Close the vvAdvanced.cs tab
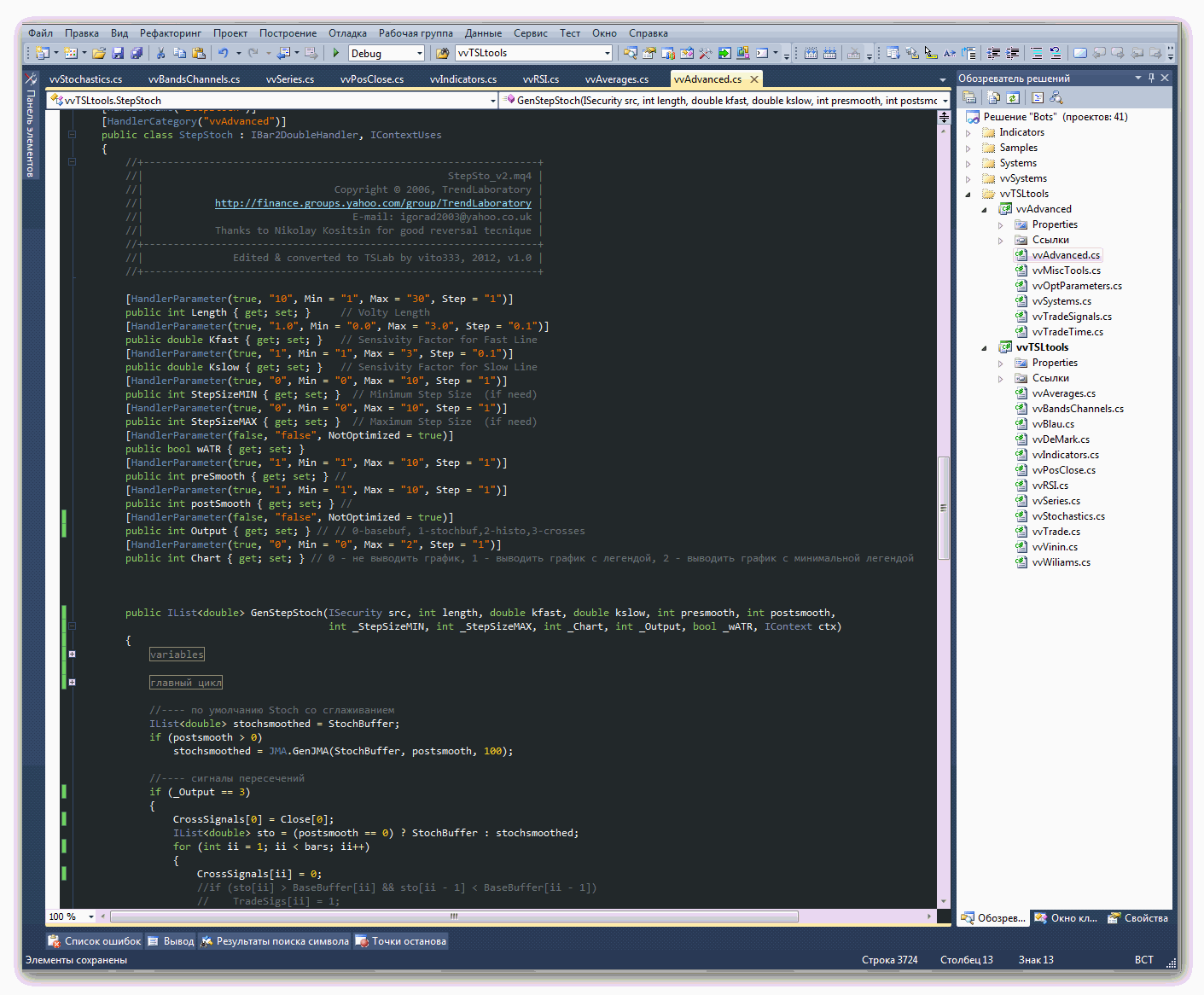 click(753, 79)
